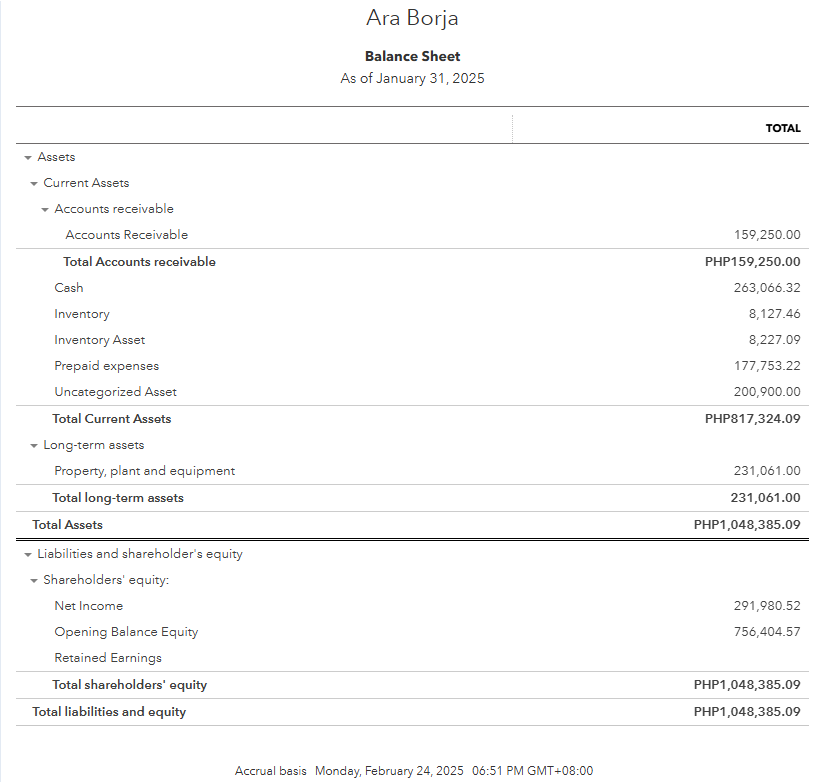Open Uncategorized Asset amount 200,900.00
Viewport: 823px width, 782px height.
[x=767, y=392]
